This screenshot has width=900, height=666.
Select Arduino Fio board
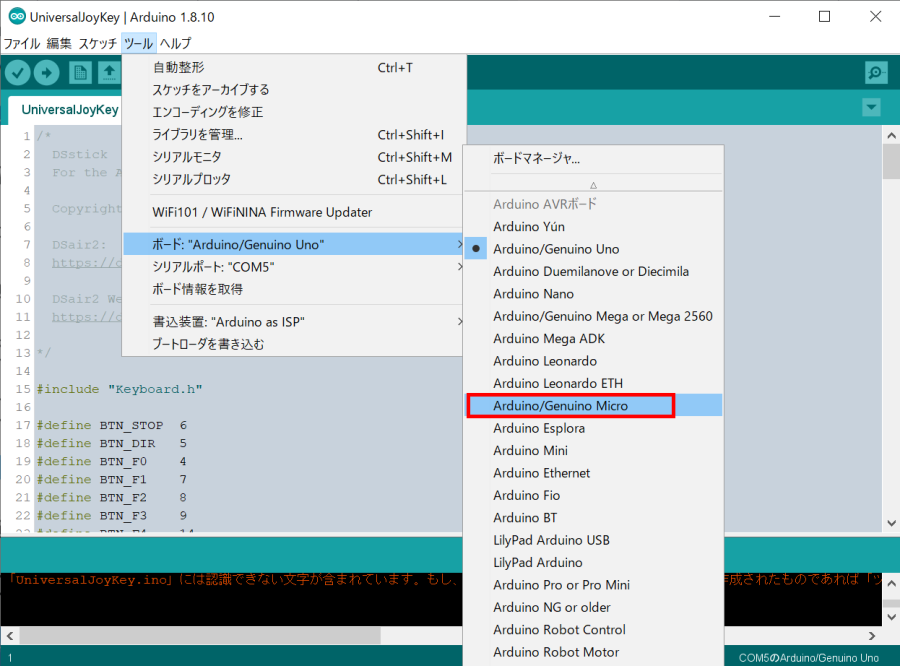[593, 495]
